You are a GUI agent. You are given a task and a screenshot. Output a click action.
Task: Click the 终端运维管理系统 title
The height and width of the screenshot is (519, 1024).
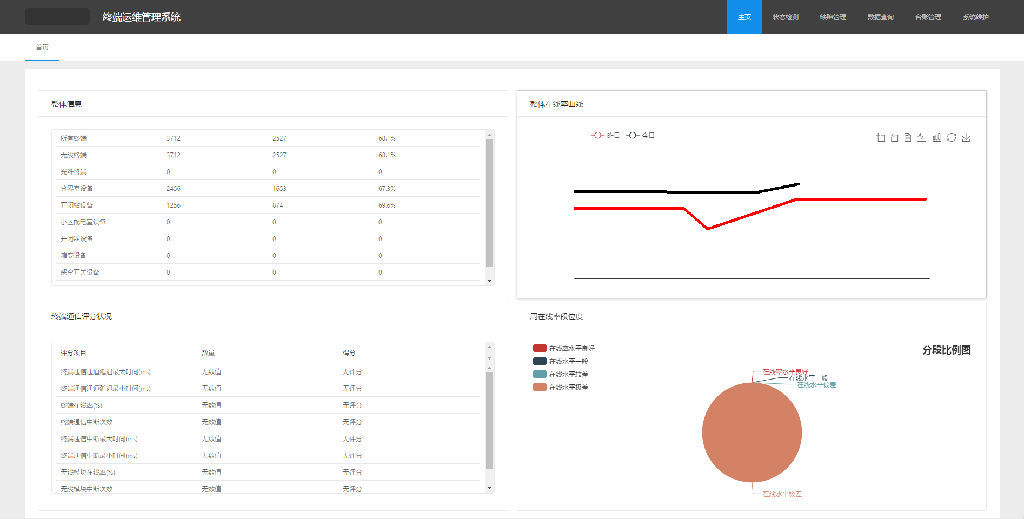[x=142, y=17]
